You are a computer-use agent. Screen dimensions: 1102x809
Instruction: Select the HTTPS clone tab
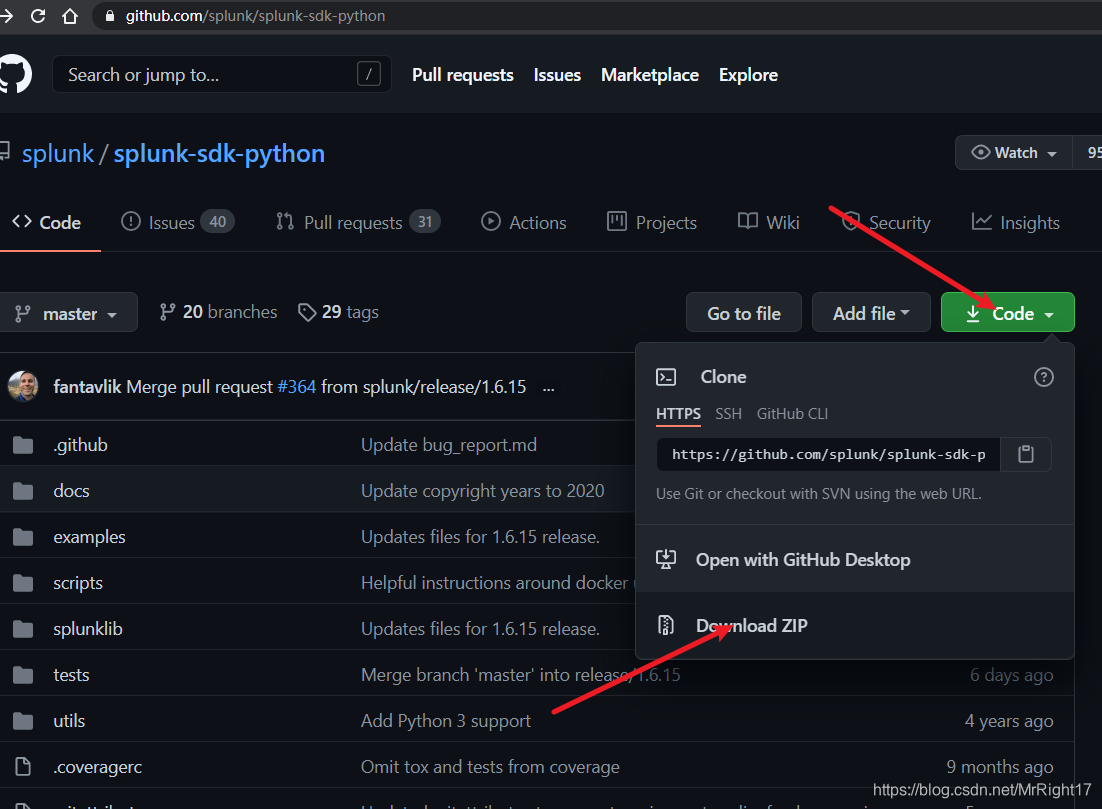pyautogui.click(x=678, y=413)
